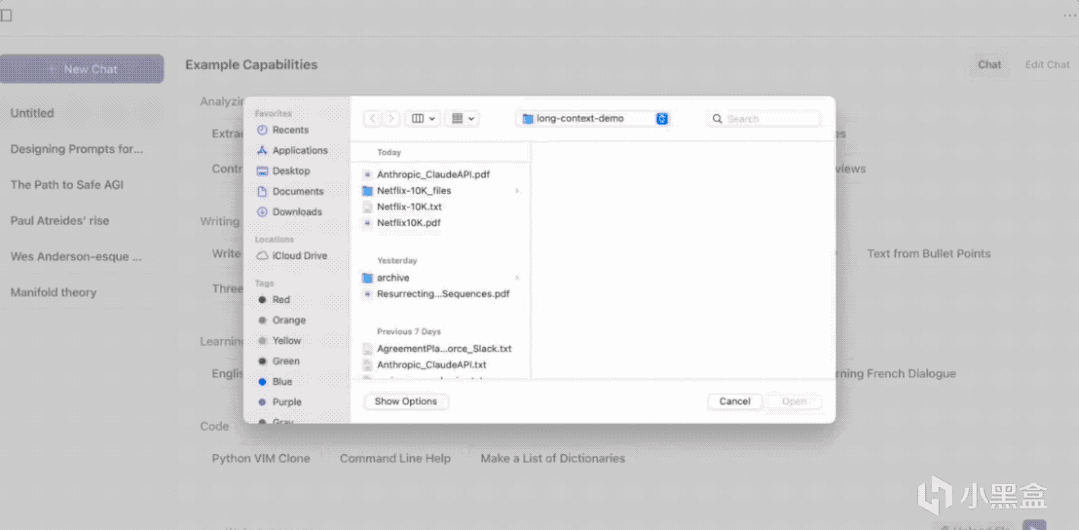The image size is (1079, 530).
Task: Go forward in the file dialog
Action: [391, 118]
